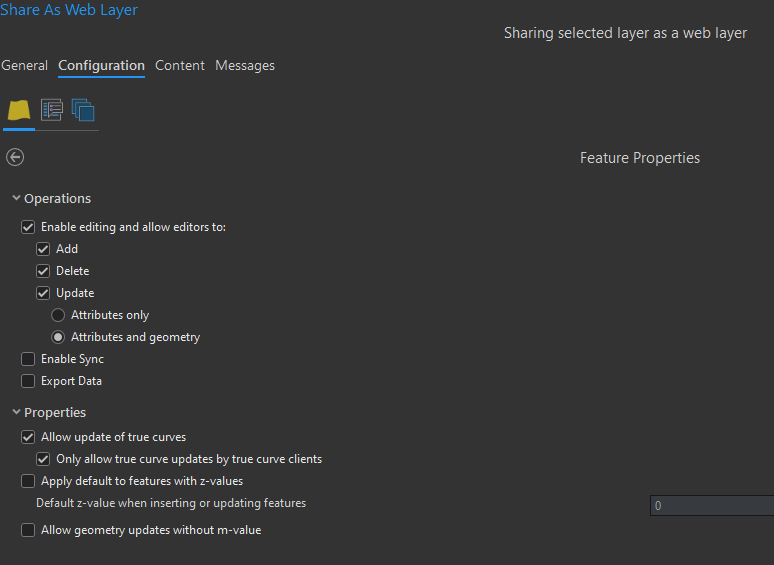
Task: Open the Messages tab
Action: [245, 65]
